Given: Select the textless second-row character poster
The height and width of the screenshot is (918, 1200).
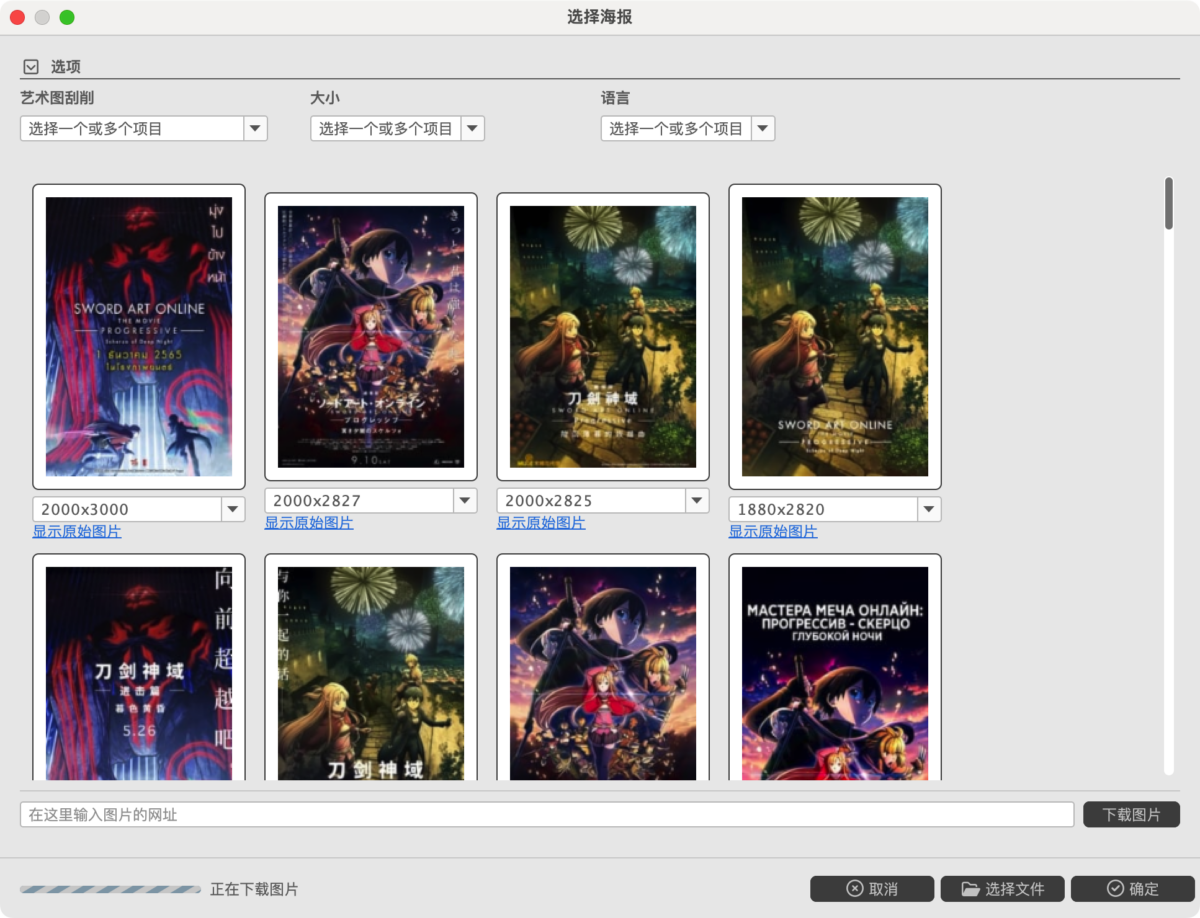Looking at the screenshot, I should pyautogui.click(x=603, y=667).
